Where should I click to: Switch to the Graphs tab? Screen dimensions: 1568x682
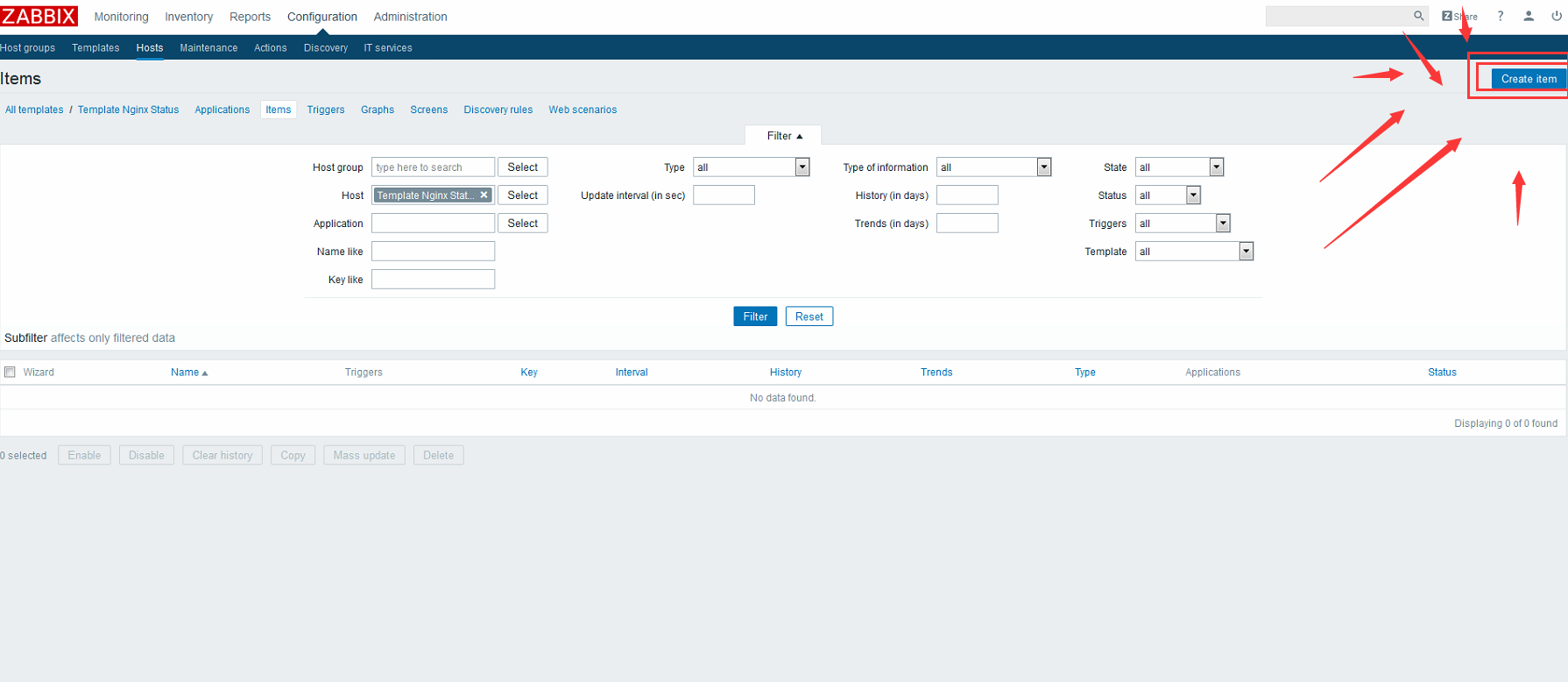[x=378, y=110]
